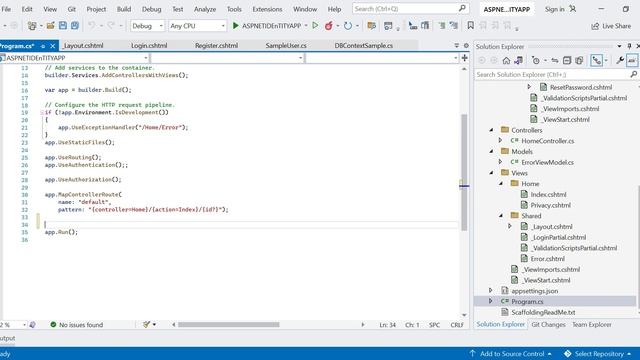Collapse the if-block outline at line 19

[x=42, y=112]
